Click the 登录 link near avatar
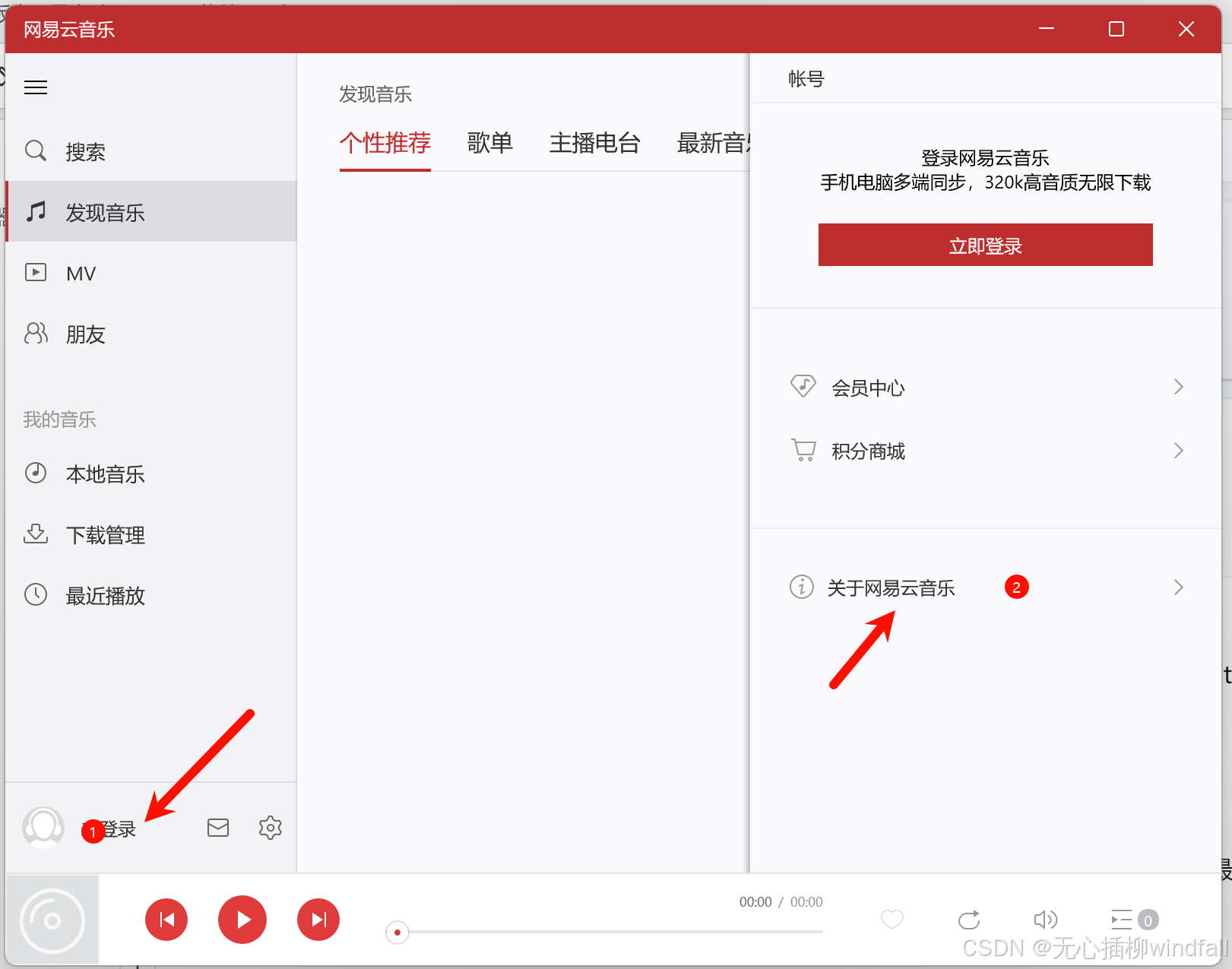The height and width of the screenshot is (969, 1232). 118,829
